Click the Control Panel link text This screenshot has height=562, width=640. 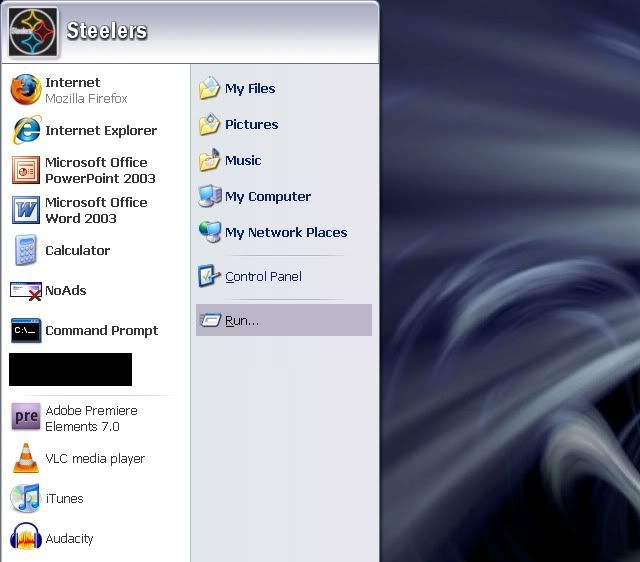pyautogui.click(x=263, y=277)
